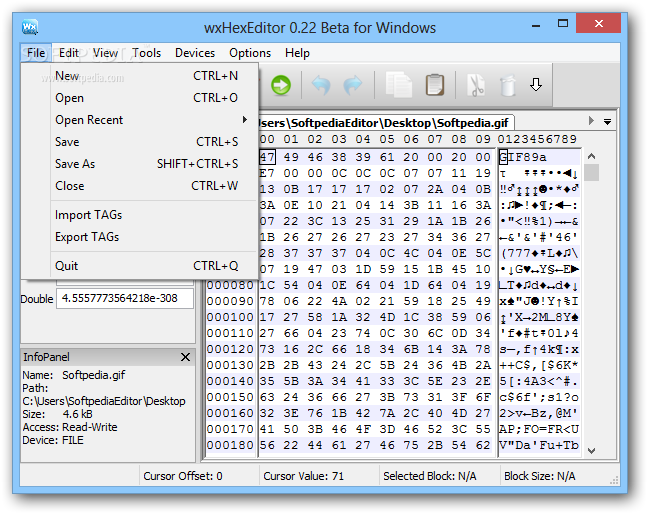Click the Device: FILE info line

(x=53, y=440)
